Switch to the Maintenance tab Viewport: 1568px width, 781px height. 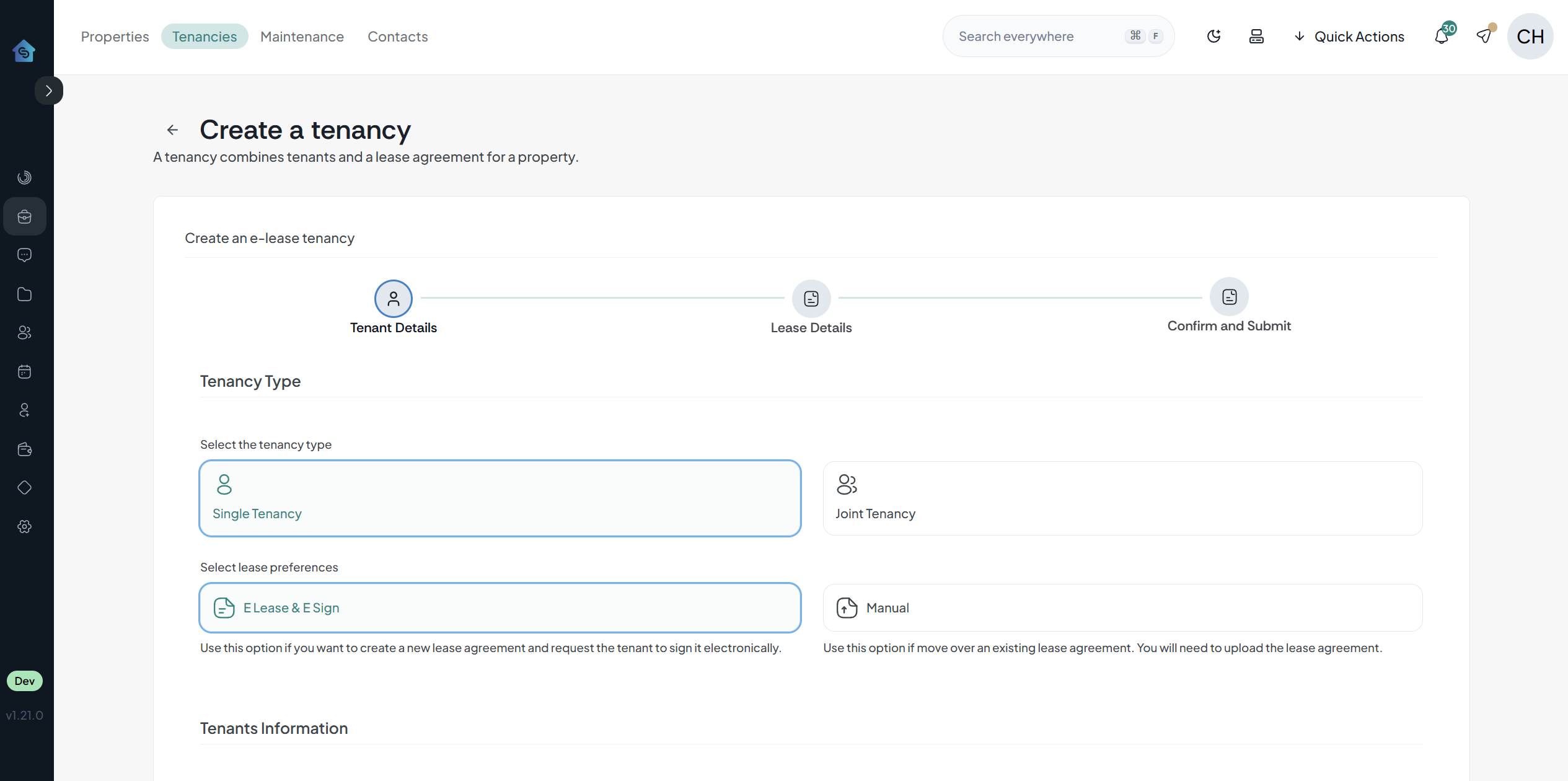click(302, 36)
